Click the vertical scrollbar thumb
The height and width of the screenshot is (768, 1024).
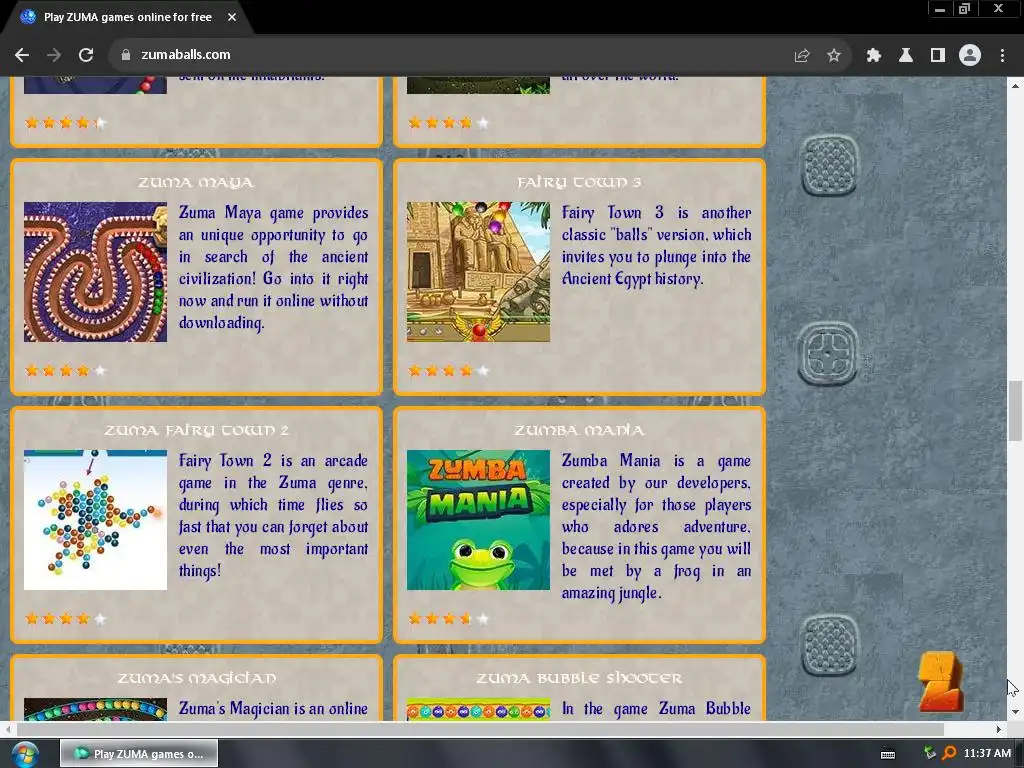click(x=1015, y=411)
